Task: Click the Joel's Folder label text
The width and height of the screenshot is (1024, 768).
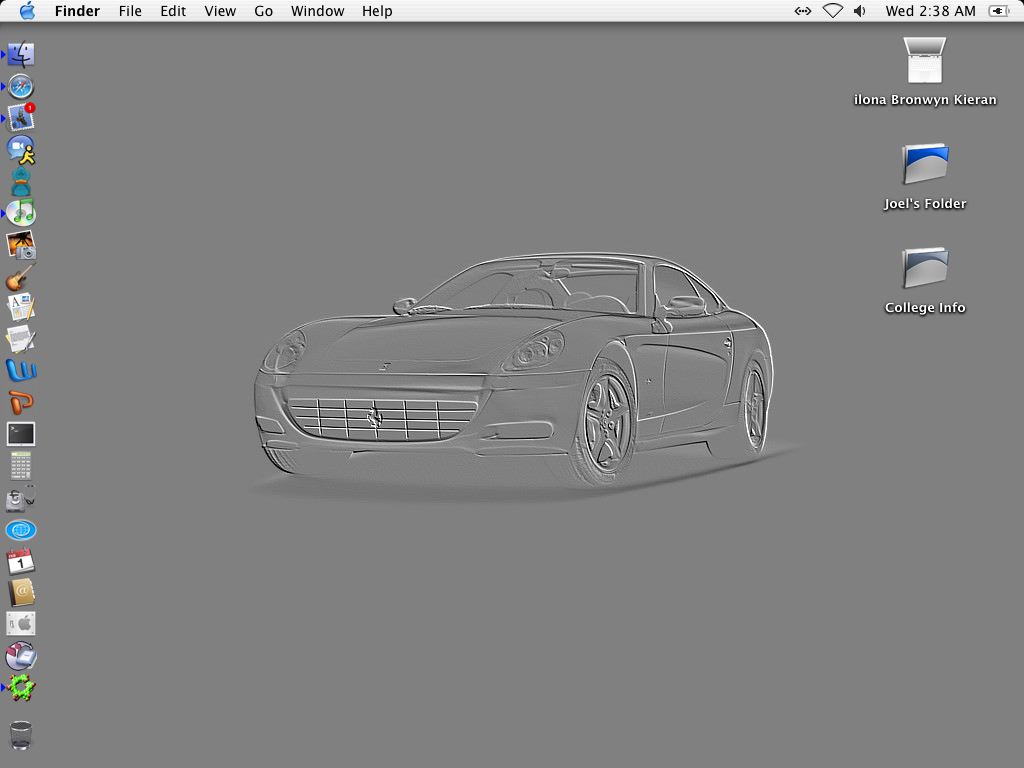Action: click(925, 204)
